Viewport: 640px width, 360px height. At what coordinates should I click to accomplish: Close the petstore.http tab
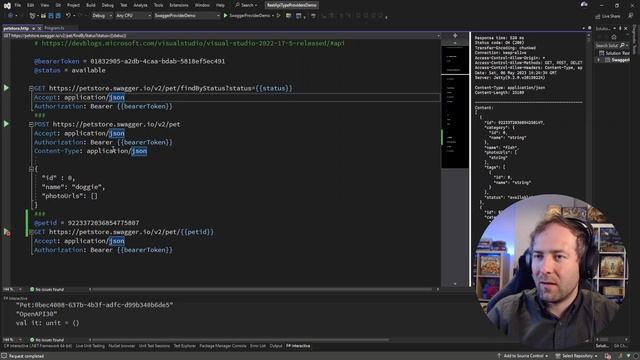point(40,28)
